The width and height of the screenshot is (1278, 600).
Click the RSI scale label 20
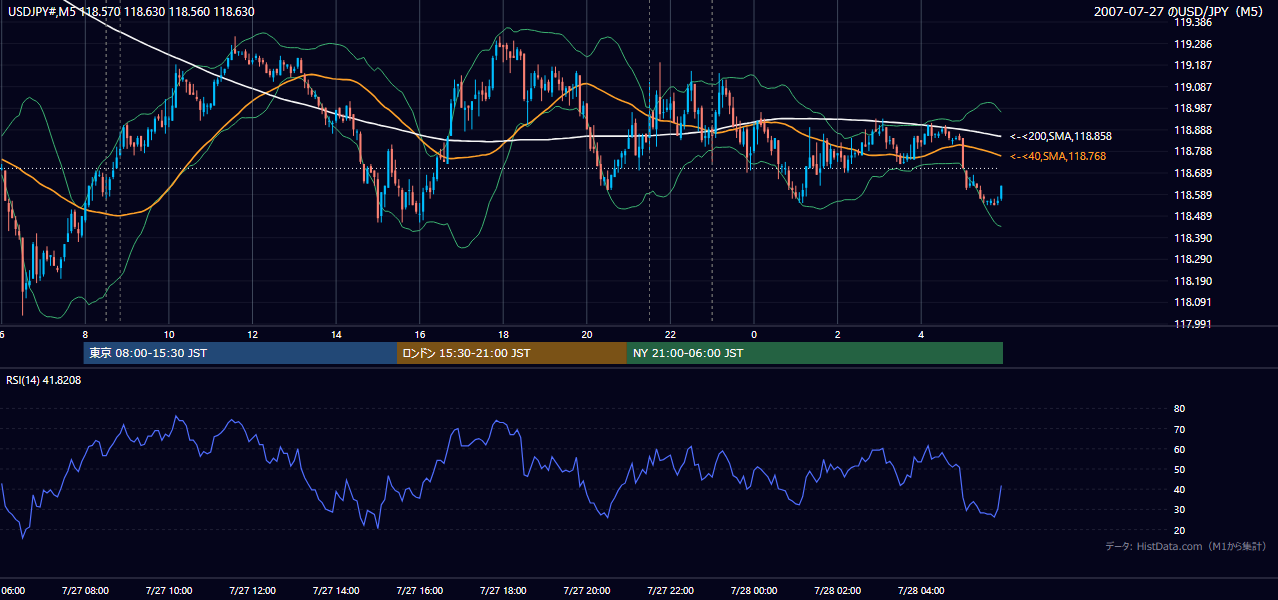tap(1180, 530)
